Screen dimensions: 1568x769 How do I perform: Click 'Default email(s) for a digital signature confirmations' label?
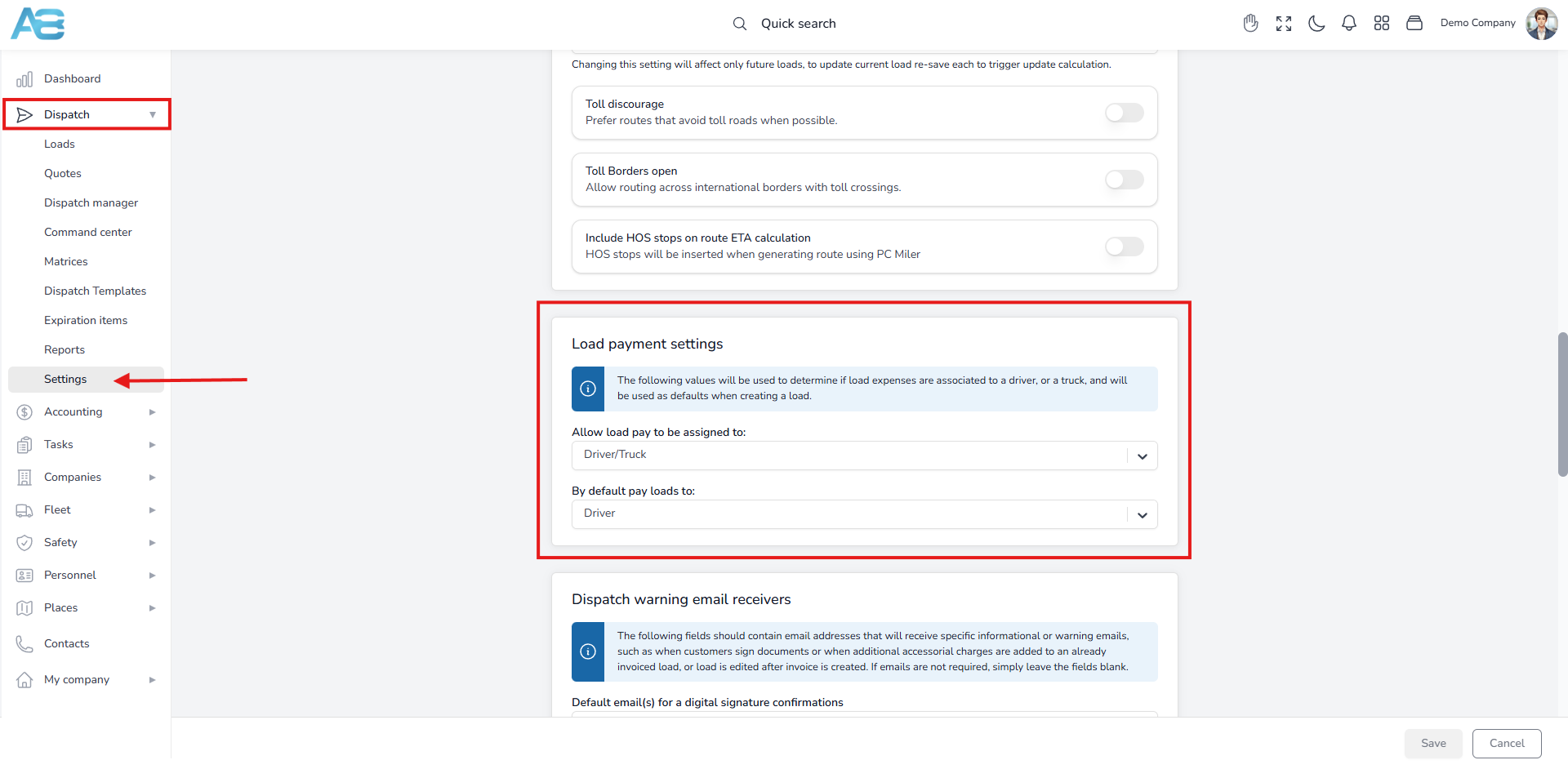pyautogui.click(x=707, y=702)
